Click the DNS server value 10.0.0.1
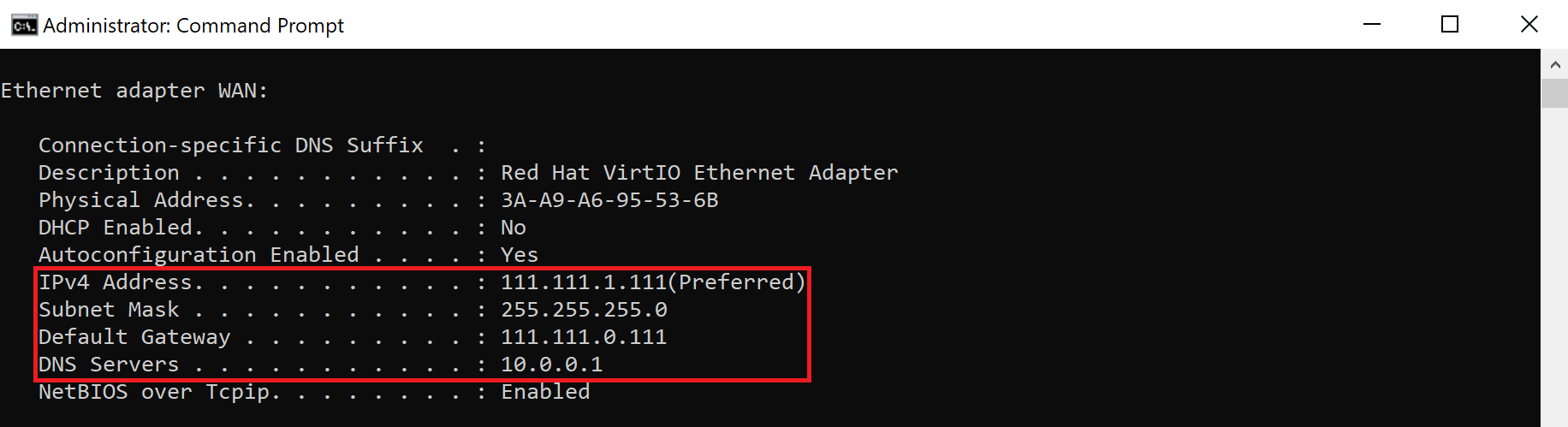Viewport: 1568px width, 427px height. tap(551, 365)
